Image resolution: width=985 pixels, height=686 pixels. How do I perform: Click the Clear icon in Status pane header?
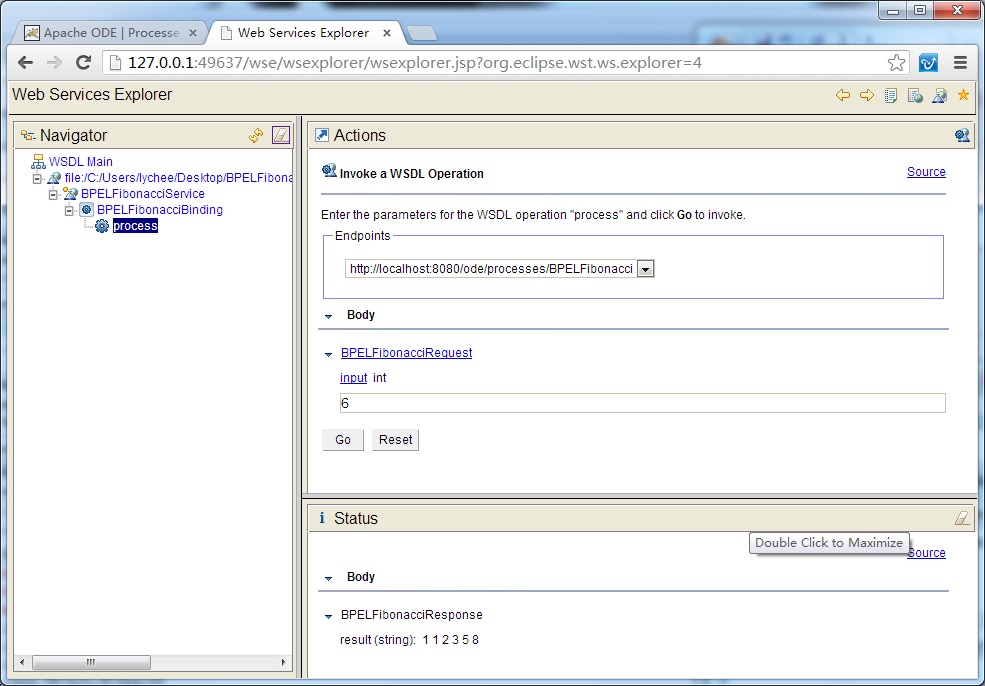[x=961, y=518]
